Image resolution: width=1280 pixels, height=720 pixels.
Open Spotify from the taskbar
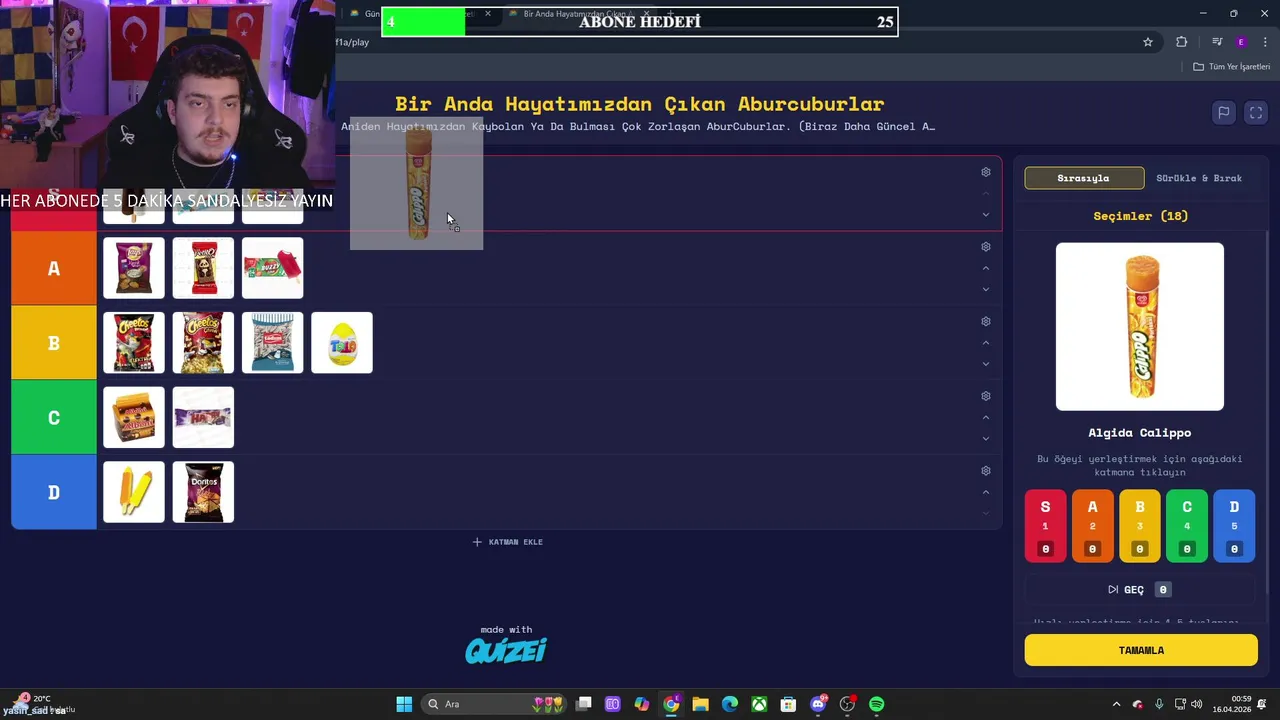coord(877,704)
